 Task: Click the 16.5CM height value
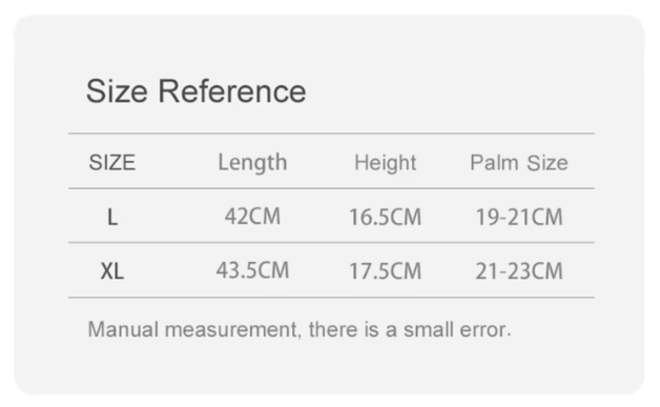click(385, 217)
